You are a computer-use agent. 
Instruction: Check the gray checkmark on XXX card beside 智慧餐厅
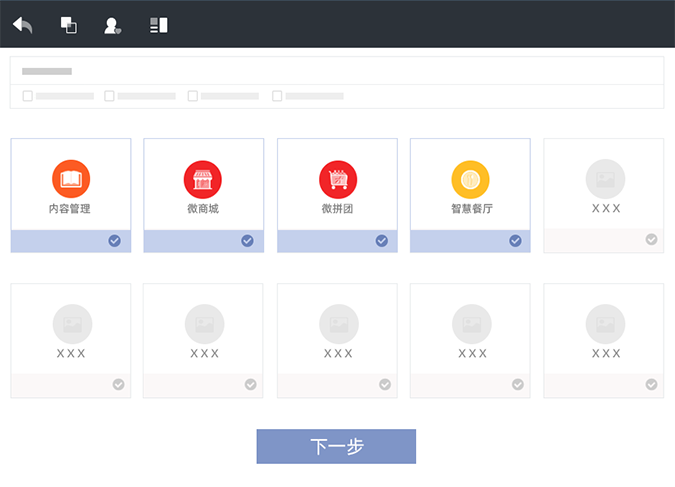pos(651,240)
